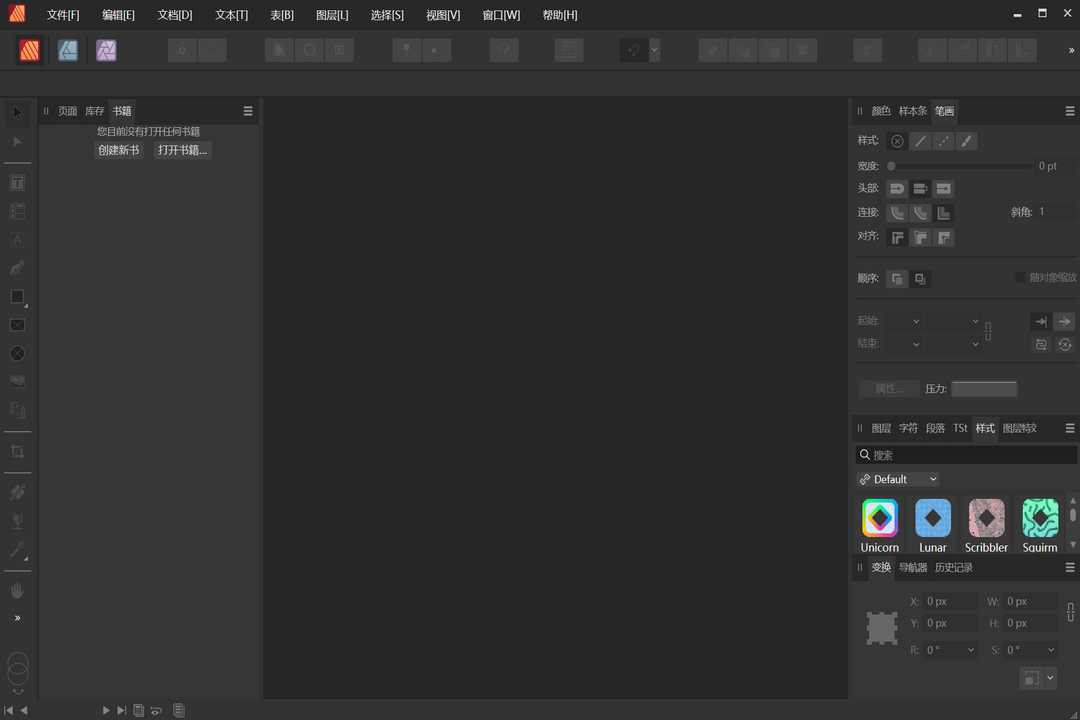Select the Frame Text tool
This screenshot has height=720, width=1080.
click(x=17, y=182)
